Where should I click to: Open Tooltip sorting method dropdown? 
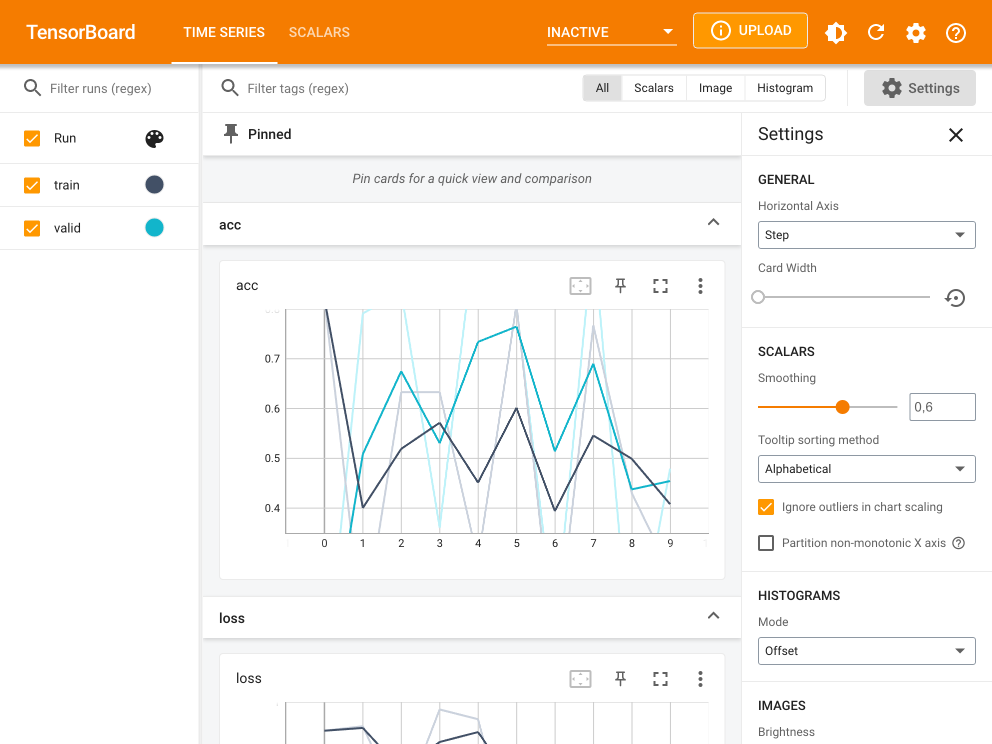pyautogui.click(x=866, y=469)
